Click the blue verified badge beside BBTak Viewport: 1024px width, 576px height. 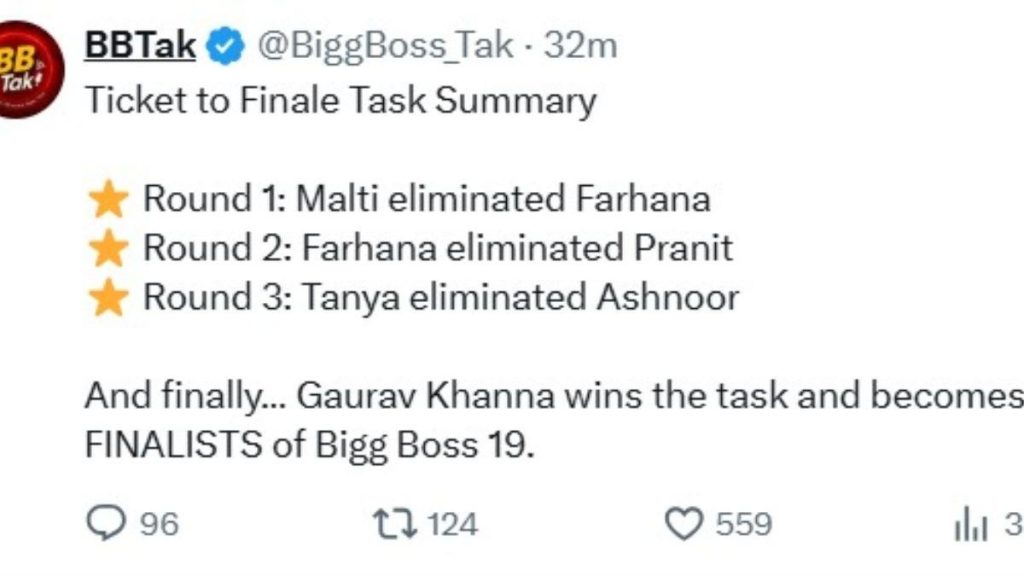pyautogui.click(x=223, y=46)
